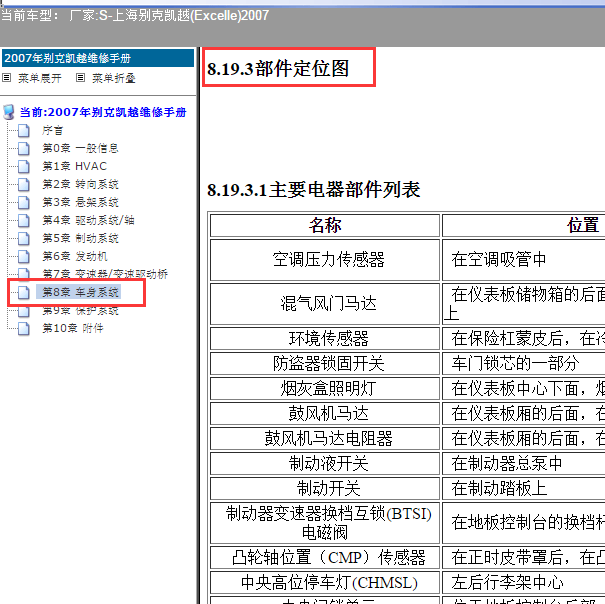Click the page icon next to 第10章 附件
The height and width of the screenshot is (604, 605).
[24, 328]
